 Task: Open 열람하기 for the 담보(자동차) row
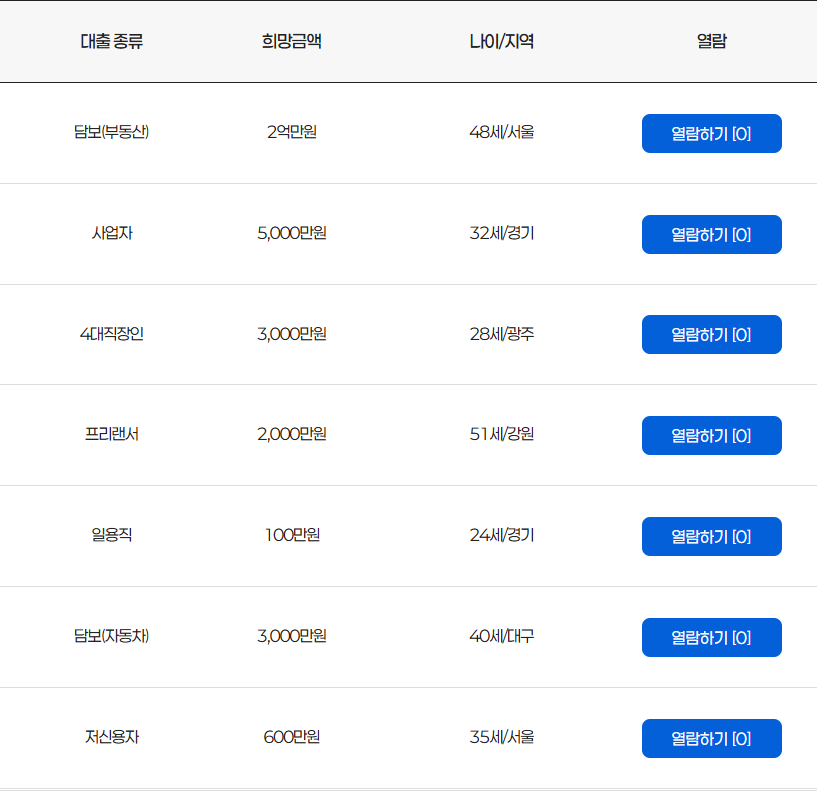pyautogui.click(x=711, y=638)
